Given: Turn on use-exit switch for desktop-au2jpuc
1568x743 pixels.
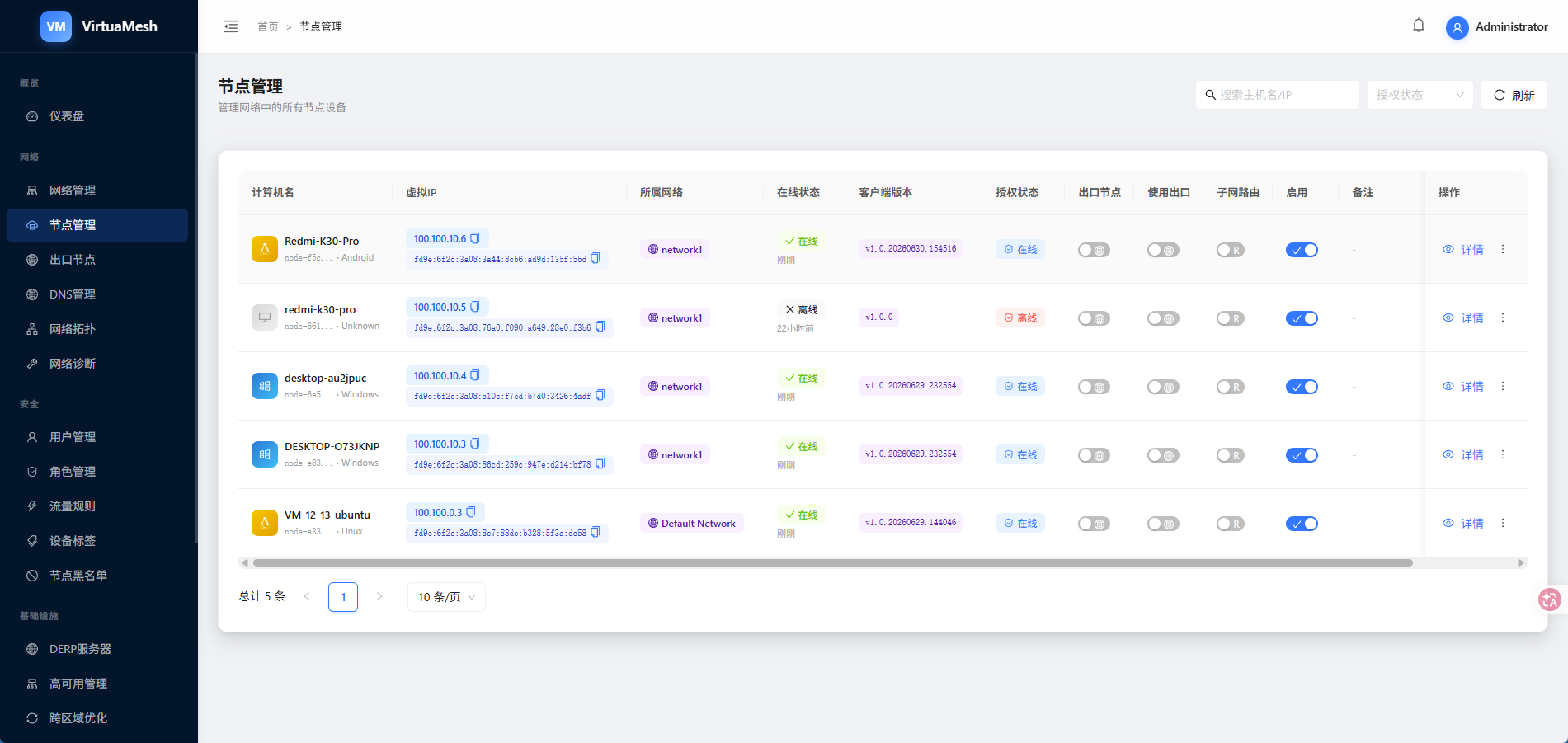Looking at the screenshot, I should point(1163,387).
